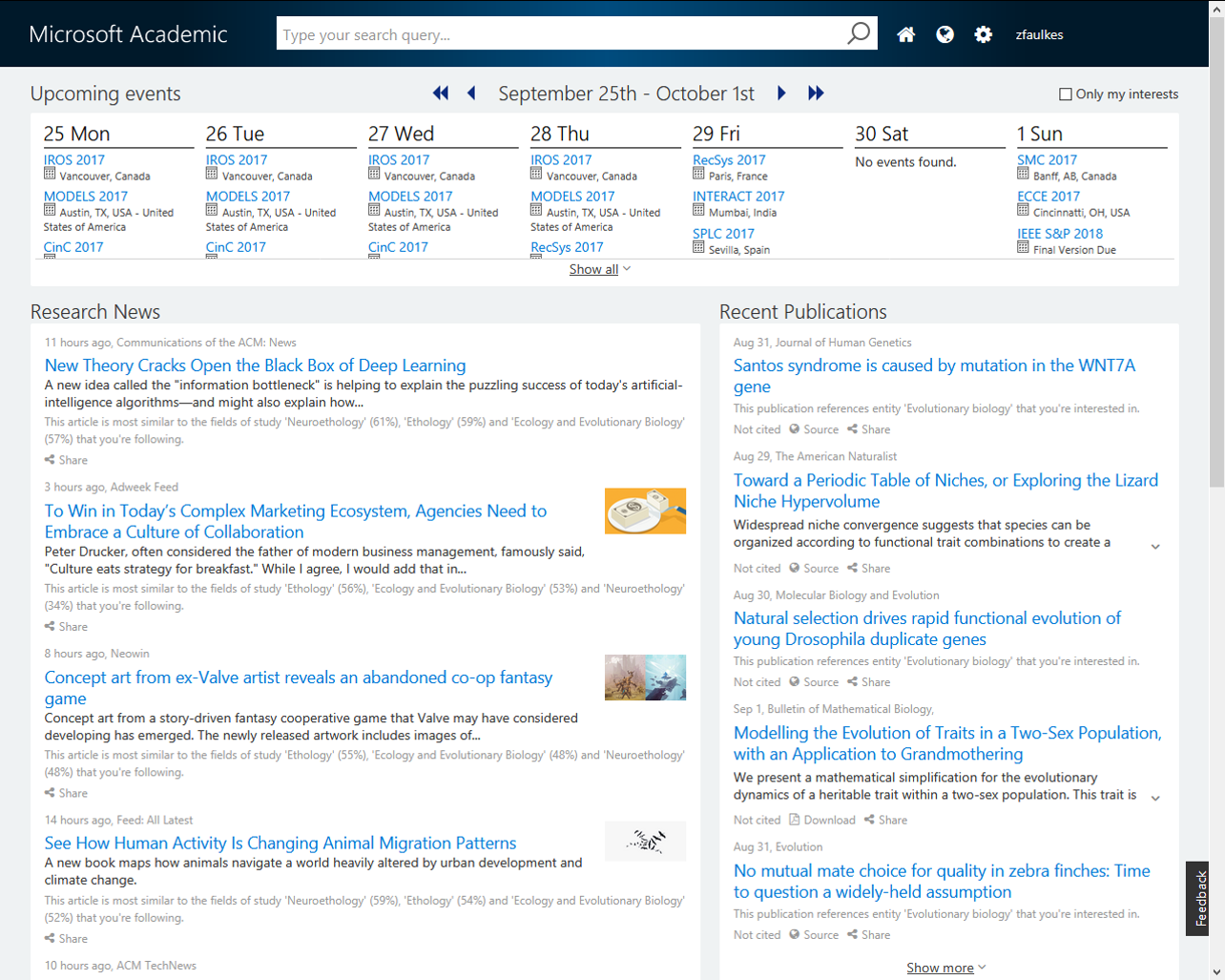
Task: Open SPLC 2017 event link
Action: [723, 233]
